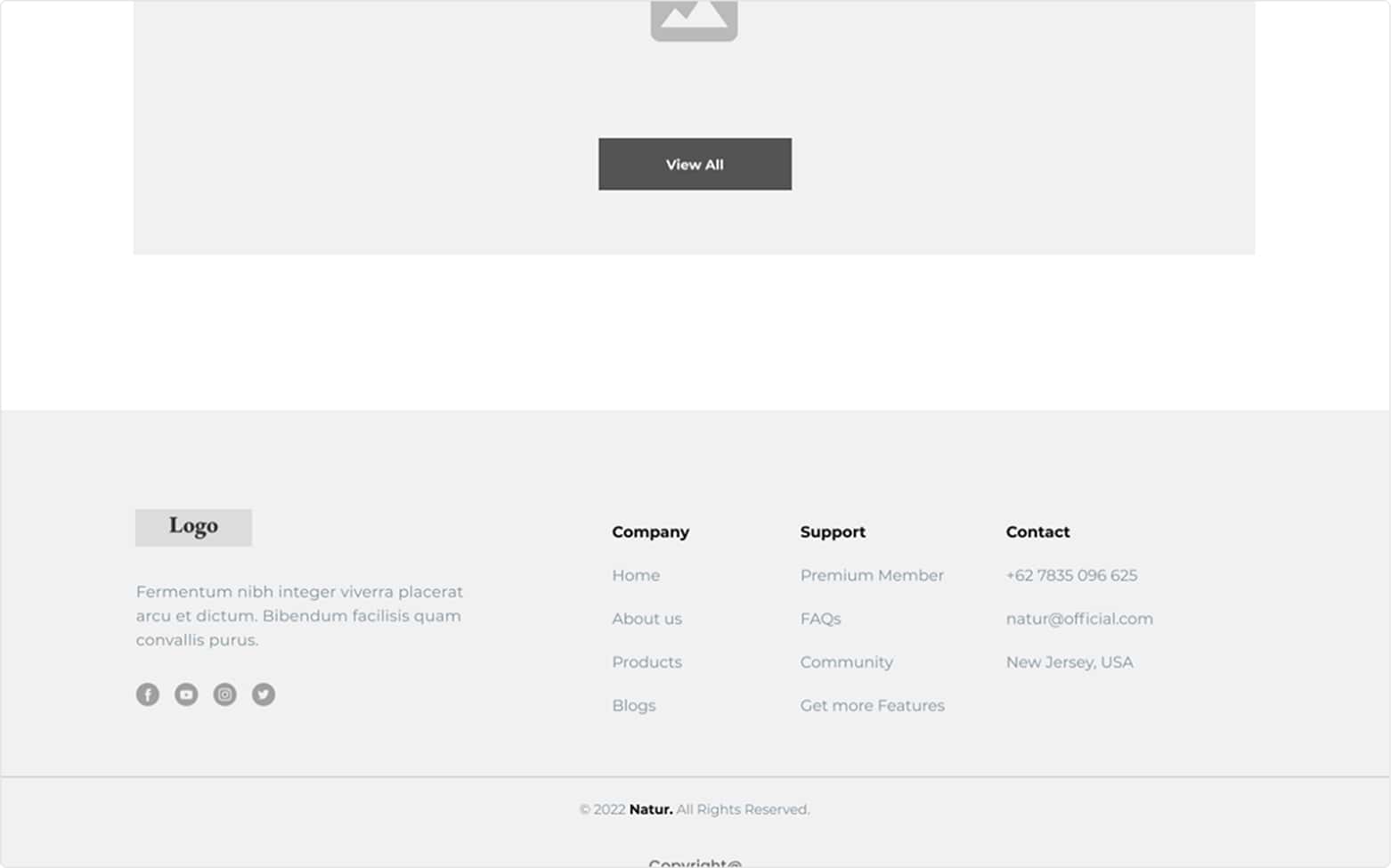Open the Products footer link
The image size is (1391, 868).
(x=647, y=662)
